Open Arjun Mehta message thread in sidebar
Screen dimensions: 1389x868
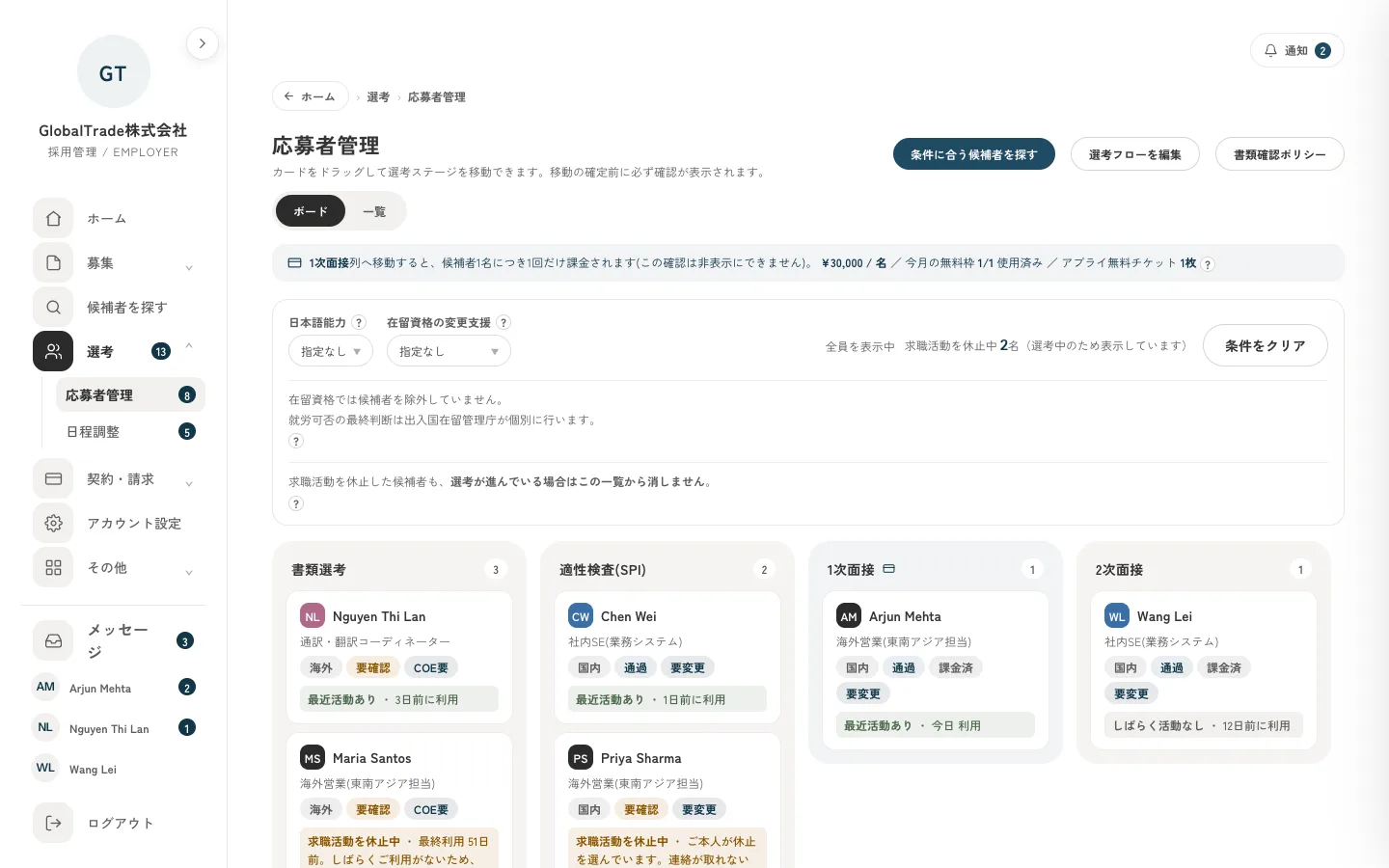[x=114, y=688]
